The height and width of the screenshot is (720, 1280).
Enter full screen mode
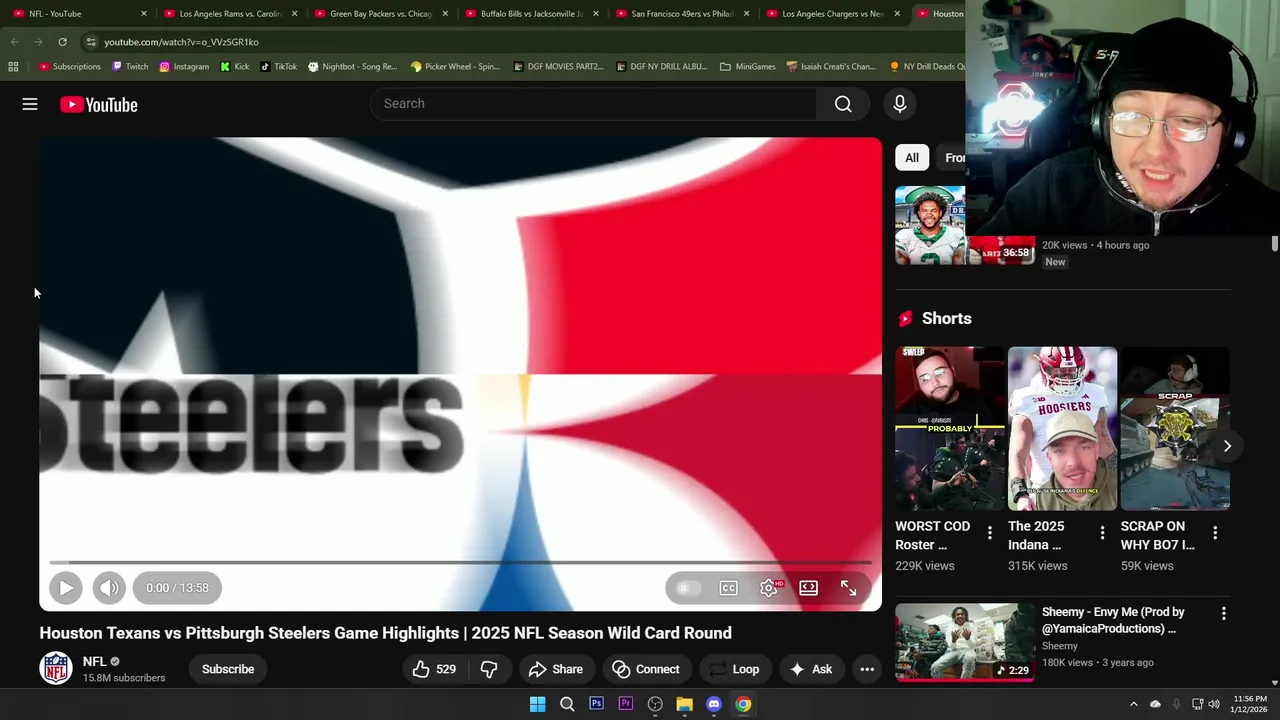click(x=848, y=588)
